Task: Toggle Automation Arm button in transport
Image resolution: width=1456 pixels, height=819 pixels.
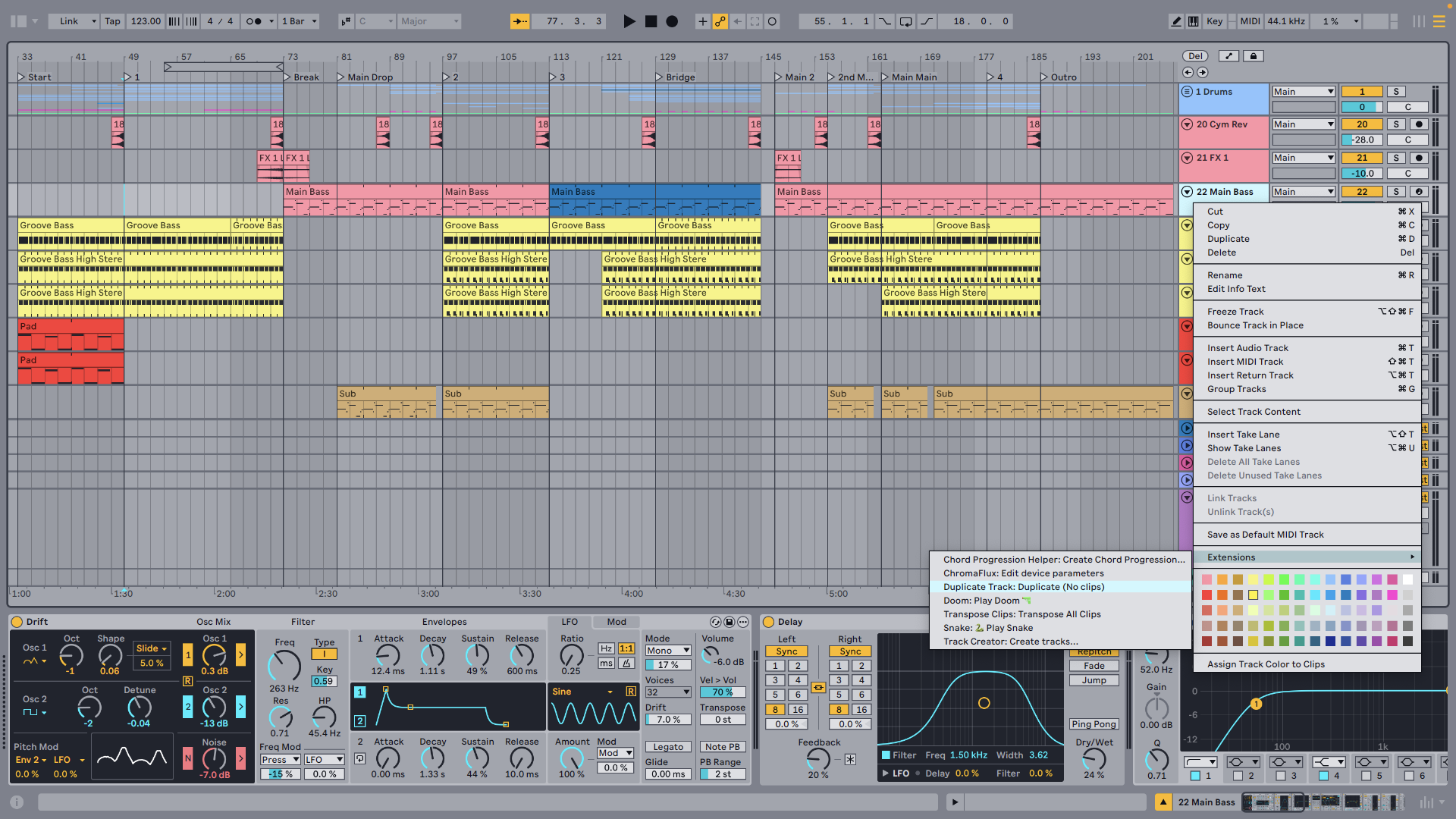Action: (x=720, y=21)
